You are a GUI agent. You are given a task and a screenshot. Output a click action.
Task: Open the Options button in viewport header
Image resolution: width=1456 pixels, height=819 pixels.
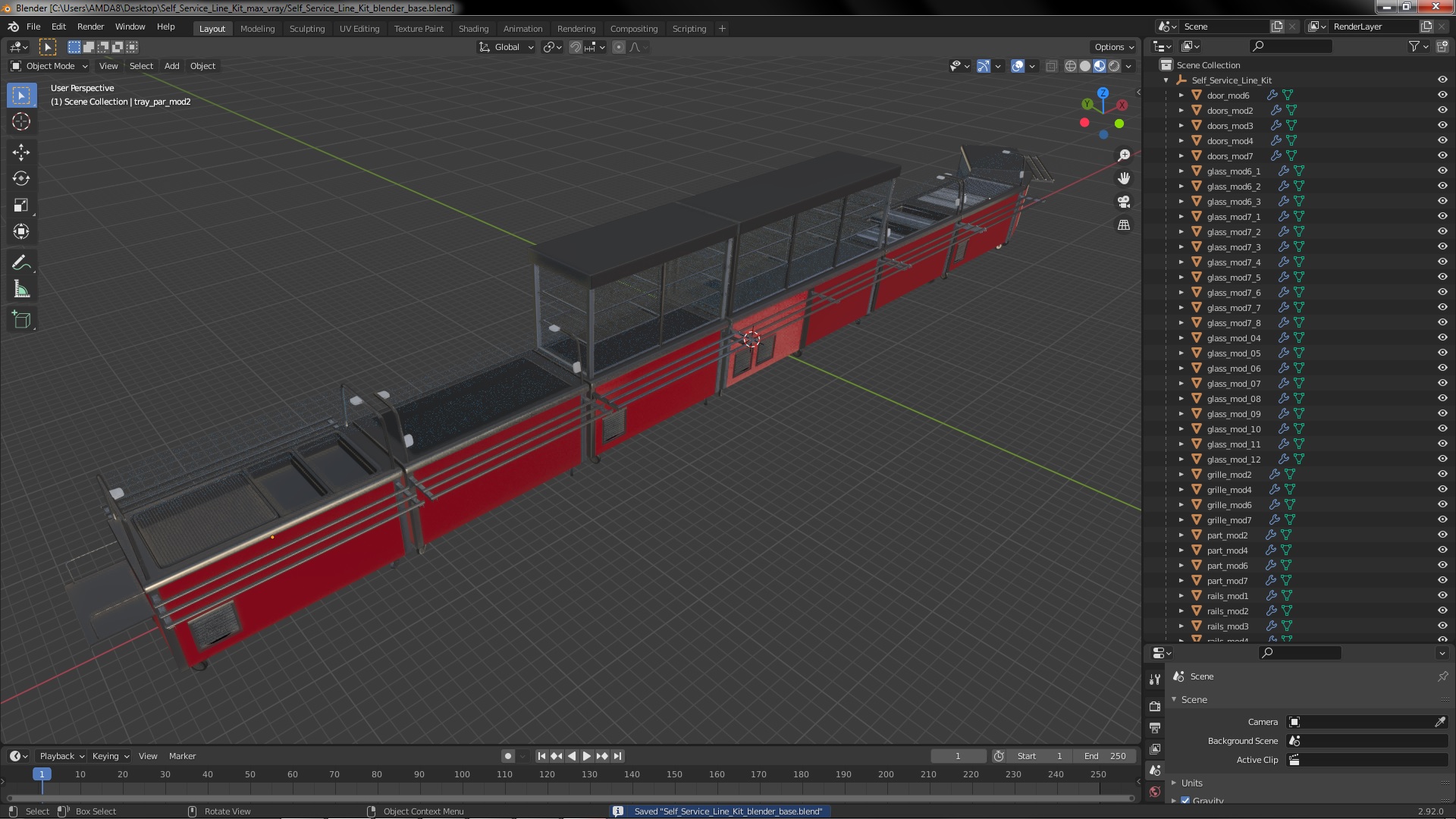click(1113, 47)
